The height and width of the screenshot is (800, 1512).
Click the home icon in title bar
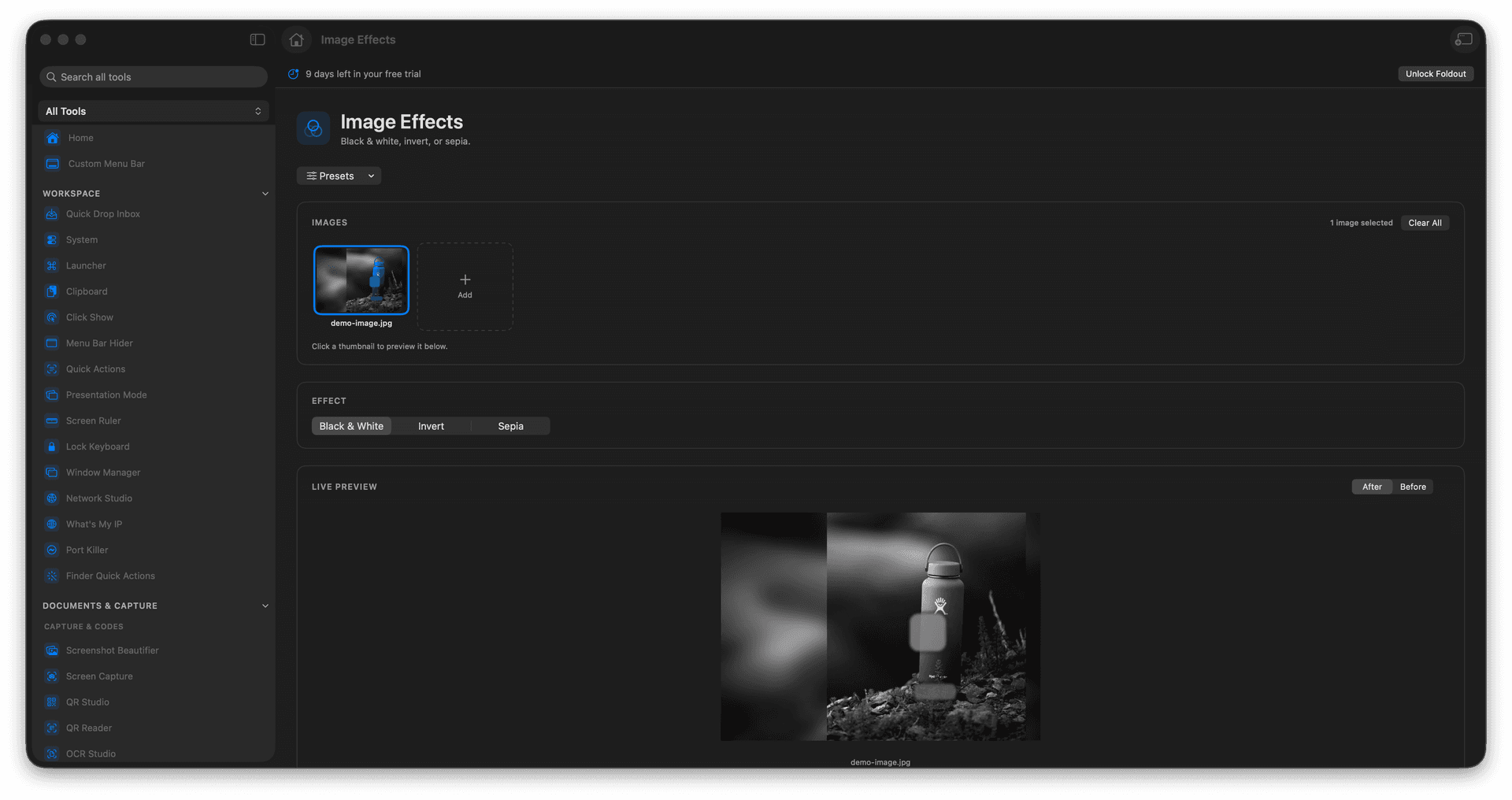[x=296, y=39]
